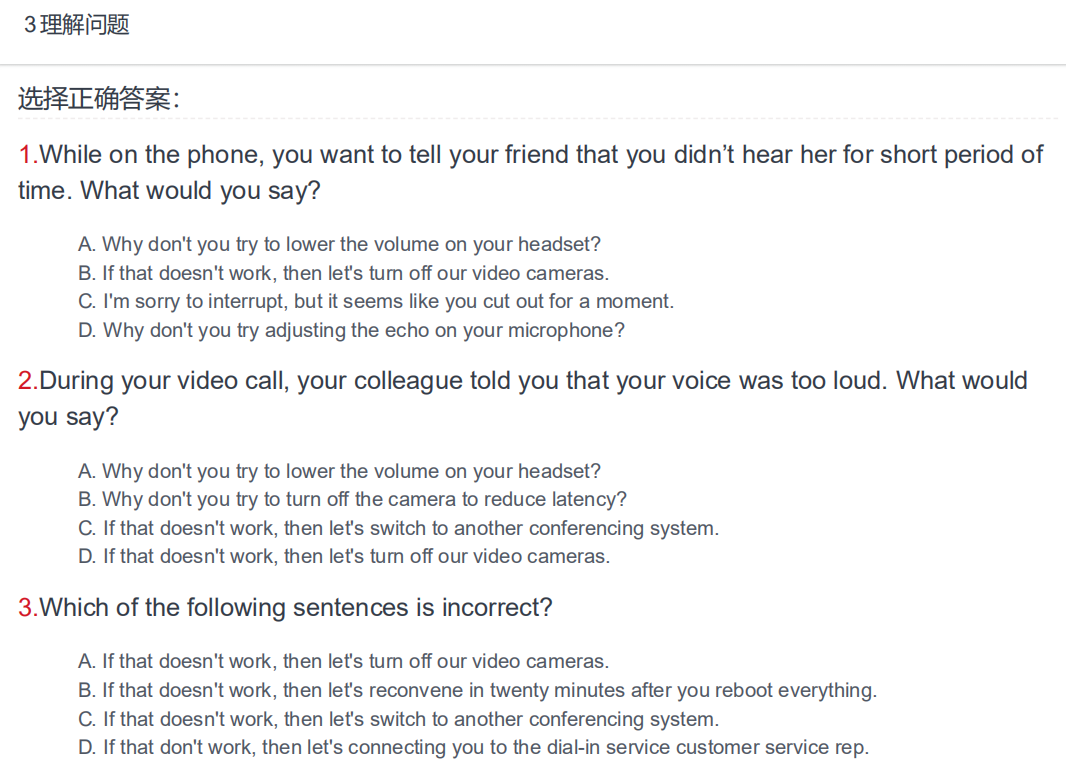This screenshot has width=1066, height=769.
Task: Click question 2 text about video call
Action: (522, 398)
